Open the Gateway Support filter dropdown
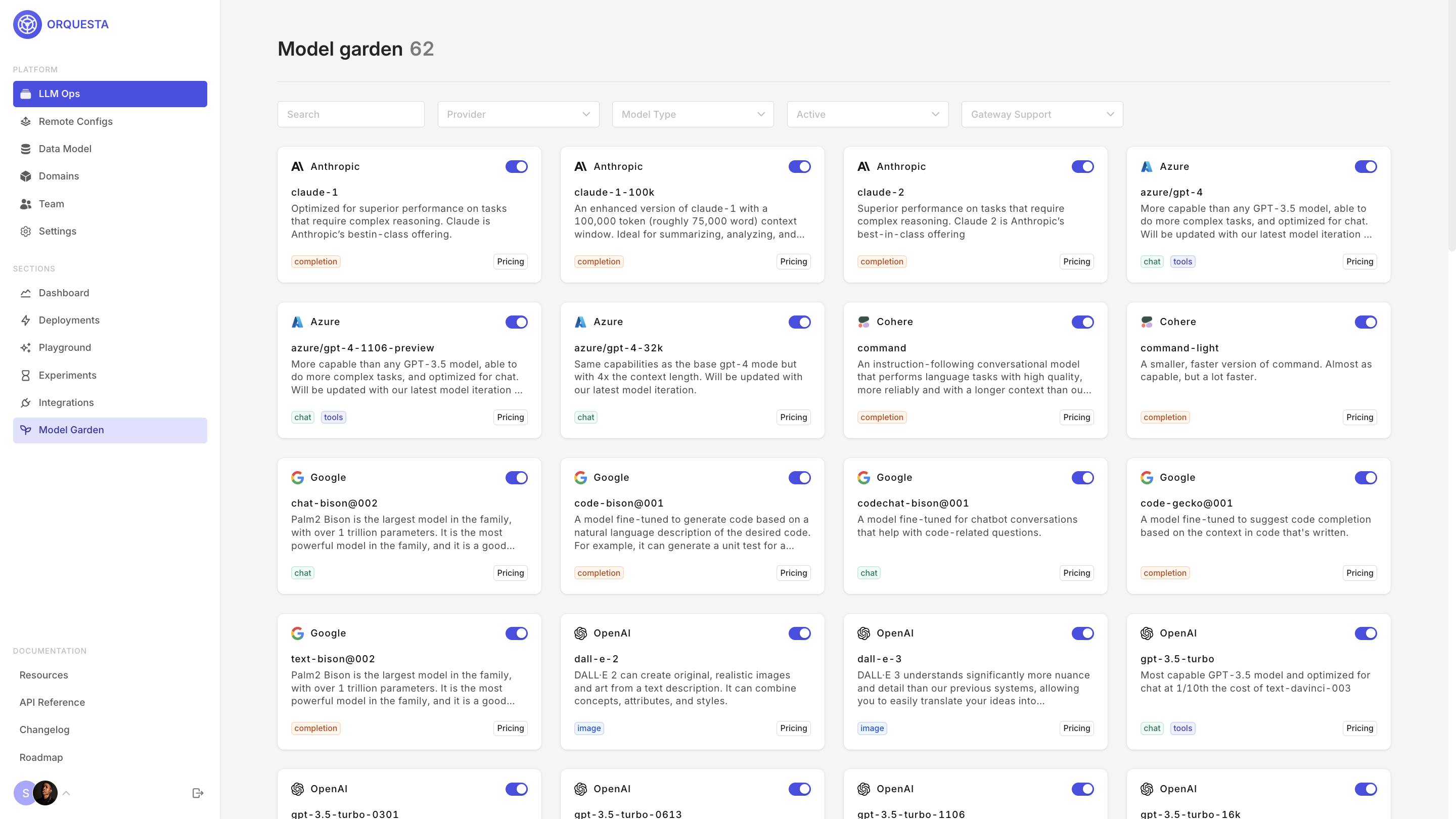The width and height of the screenshot is (1456, 819). pyautogui.click(x=1041, y=114)
